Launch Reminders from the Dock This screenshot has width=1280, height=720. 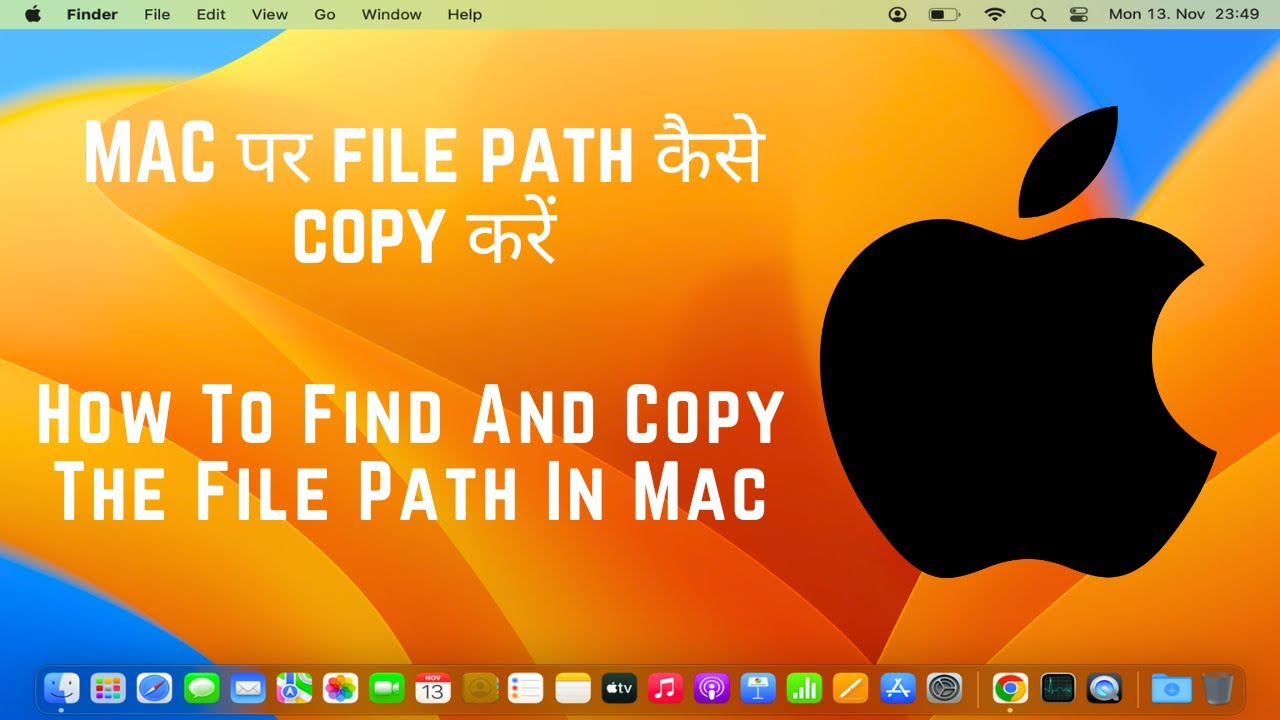click(x=525, y=688)
